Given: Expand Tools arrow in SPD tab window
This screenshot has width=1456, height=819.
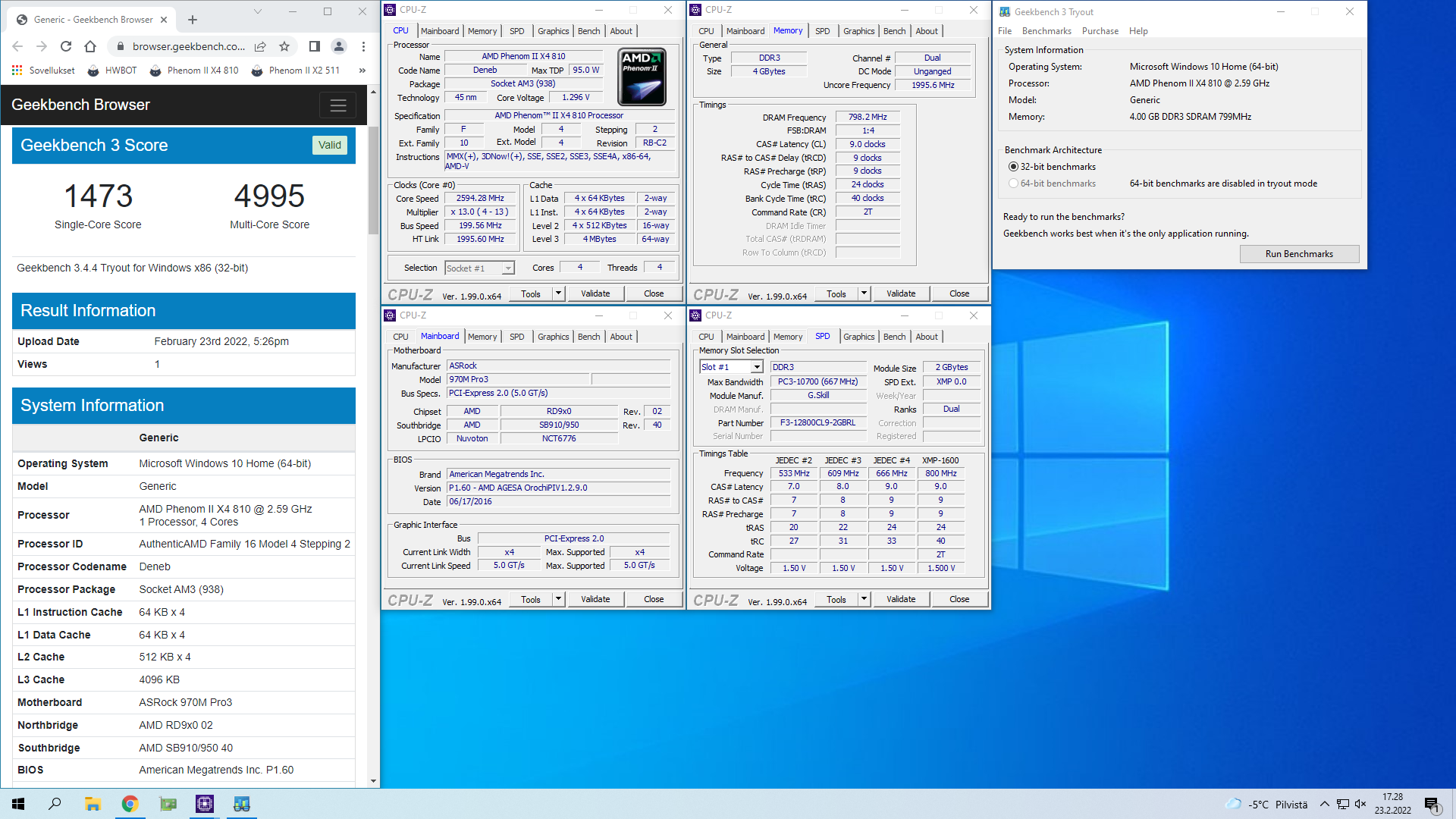Looking at the screenshot, I should (864, 599).
